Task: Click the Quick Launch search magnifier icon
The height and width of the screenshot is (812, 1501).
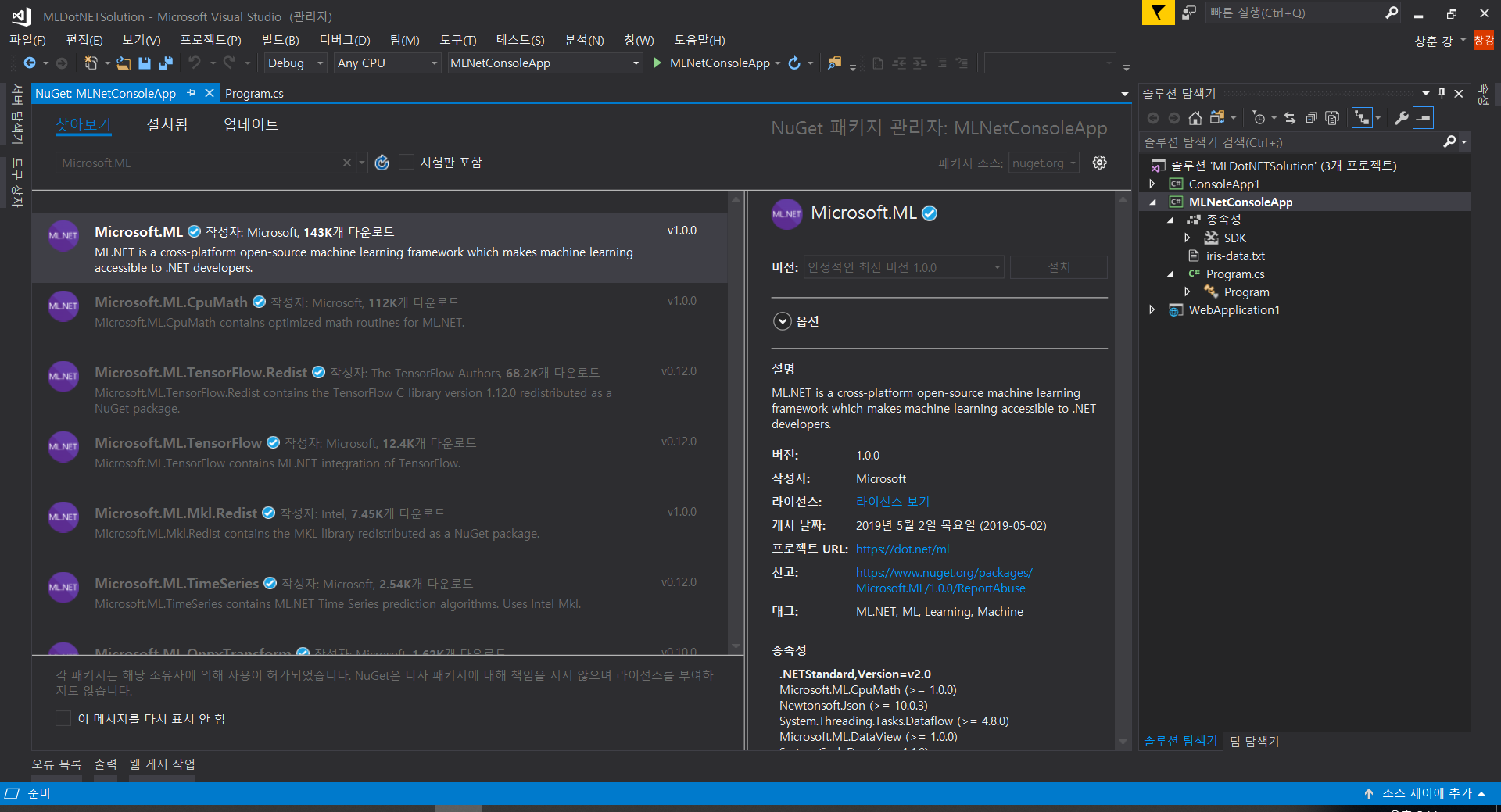Action: pyautogui.click(x=1392, y=13)
